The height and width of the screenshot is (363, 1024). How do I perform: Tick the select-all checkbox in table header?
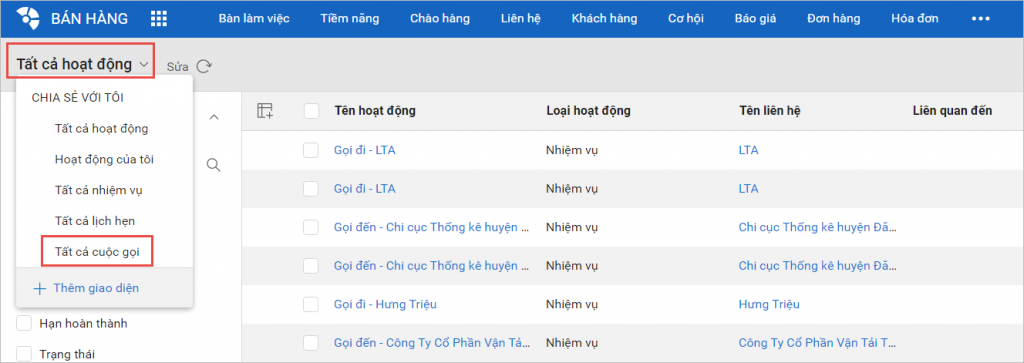tap(311, 111)
